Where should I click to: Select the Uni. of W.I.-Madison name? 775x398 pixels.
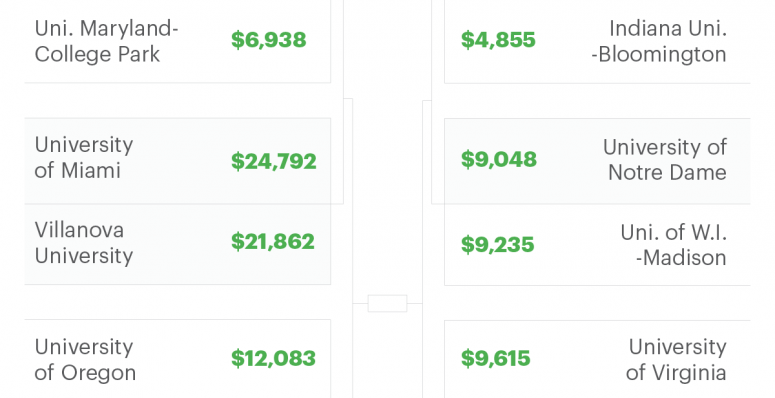point(674,245)
